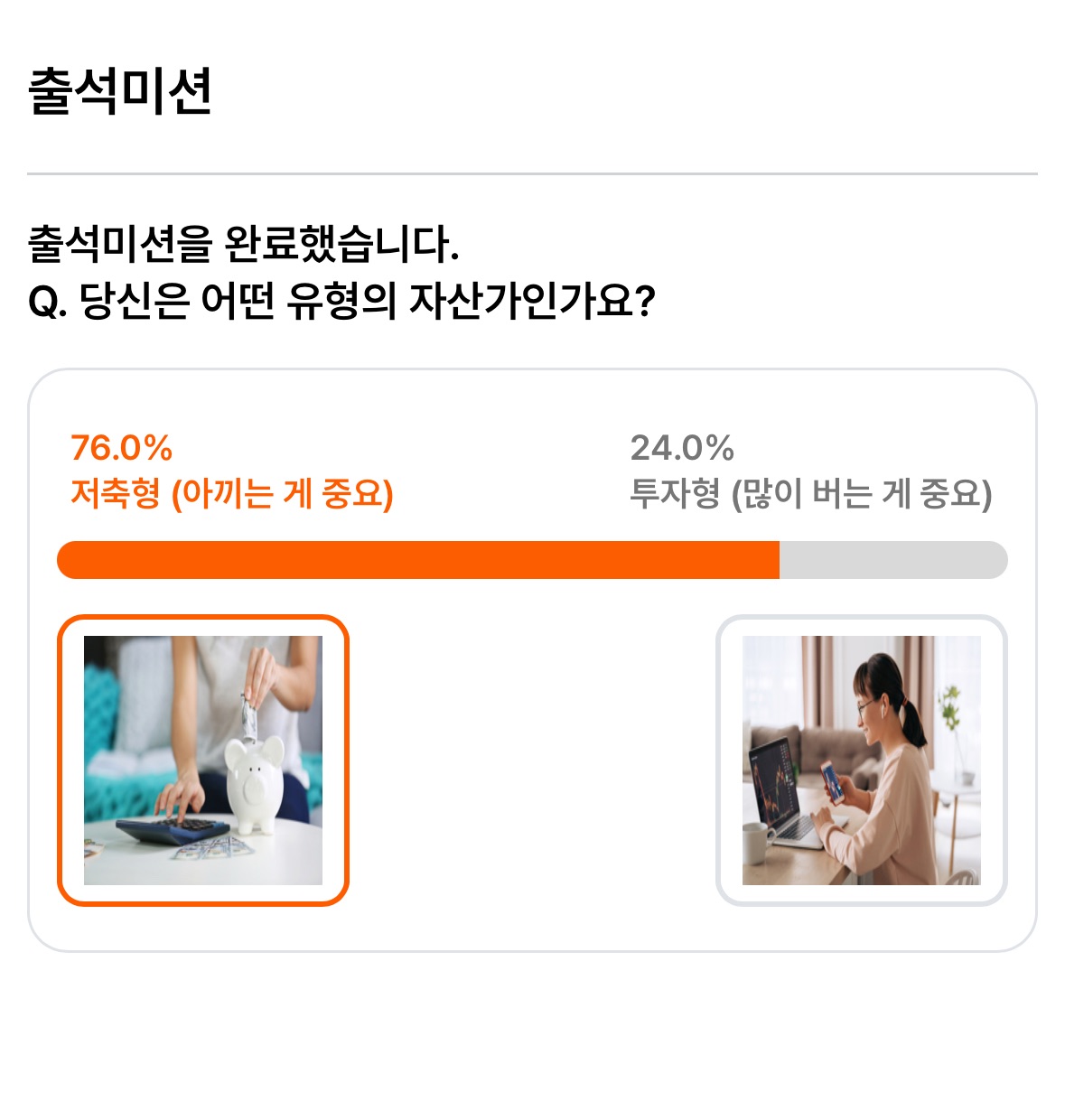This screenshot has height=1120, width=1065.
Task: Click the 저축형 (아끼는 게 중요) label
Action: (x=232, y=494)
